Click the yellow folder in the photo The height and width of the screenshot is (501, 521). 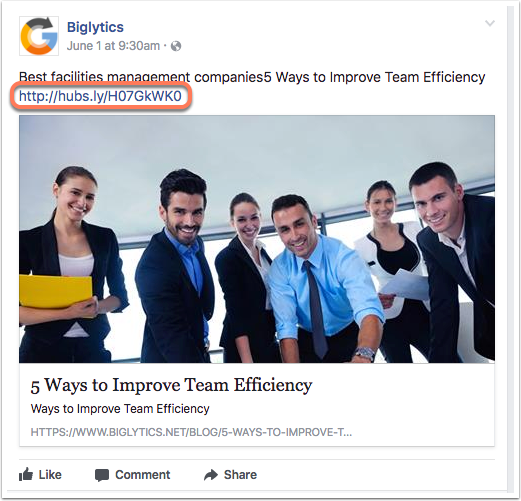coord(56,293)
